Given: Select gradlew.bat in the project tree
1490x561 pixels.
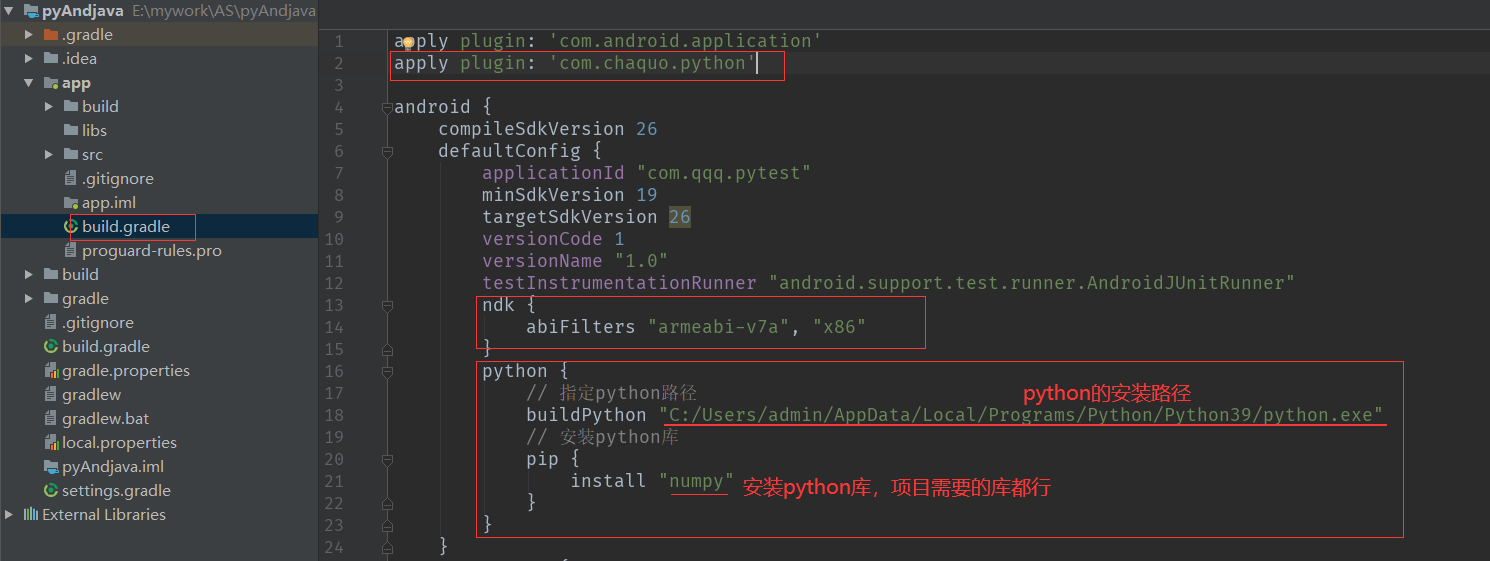Looking at the screenshot, I should 105,419.
